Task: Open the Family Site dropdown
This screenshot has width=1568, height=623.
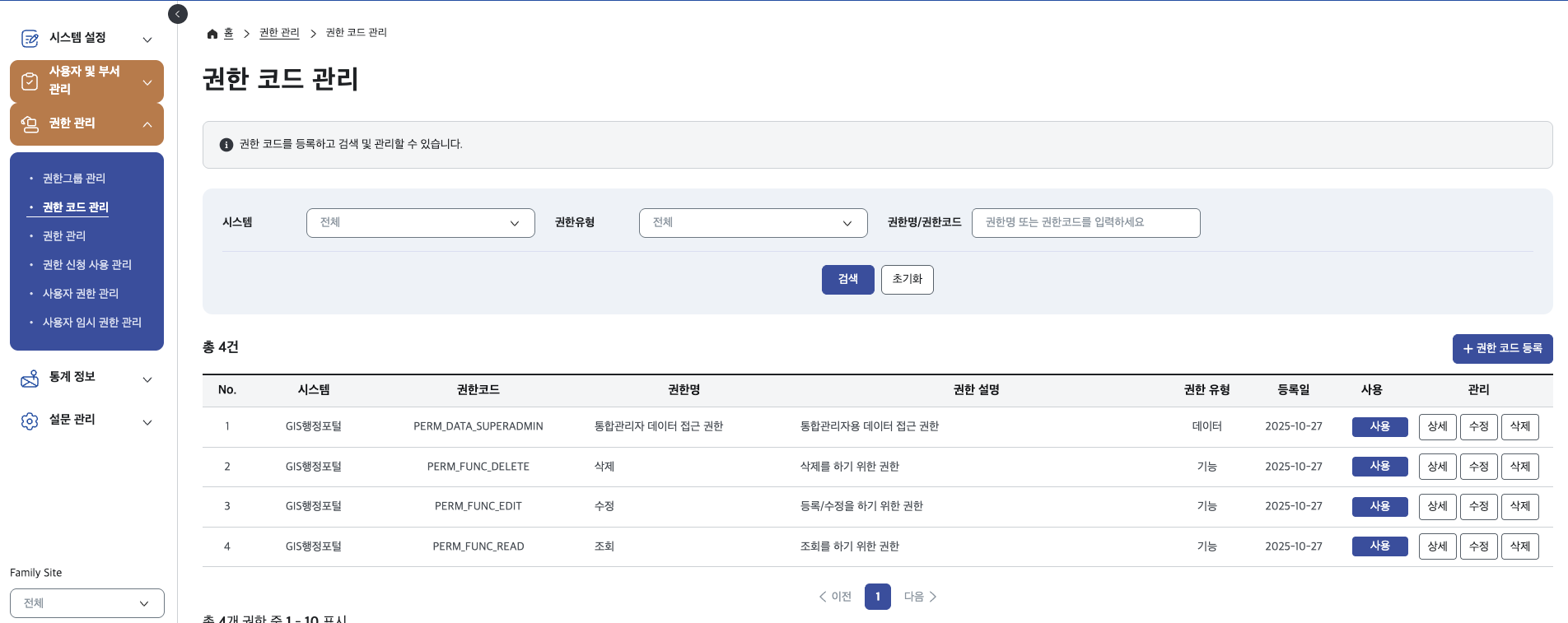Action: coord(86,603)
